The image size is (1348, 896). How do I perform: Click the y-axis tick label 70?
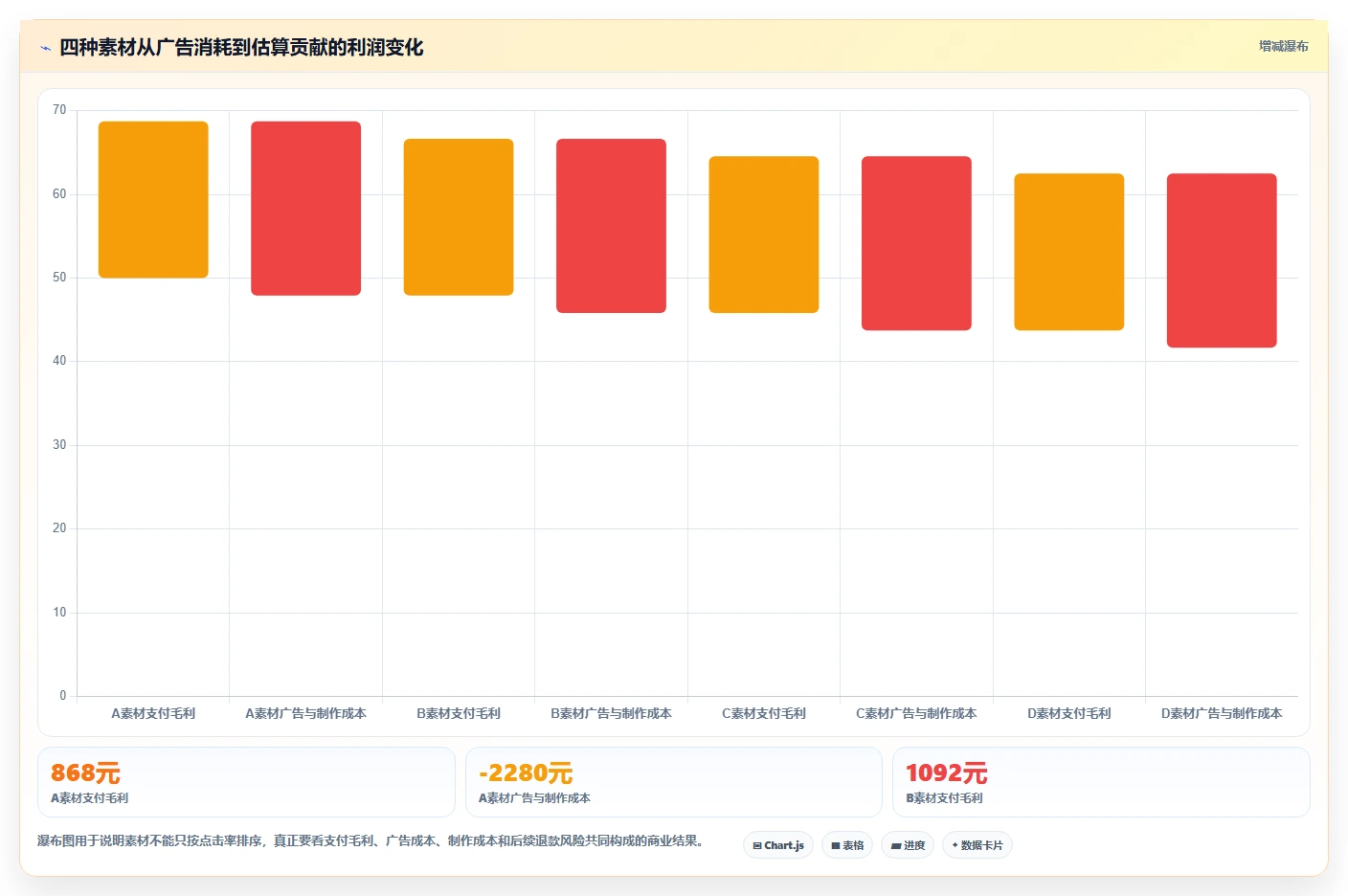pyautogui.click(x=59, y=110)
